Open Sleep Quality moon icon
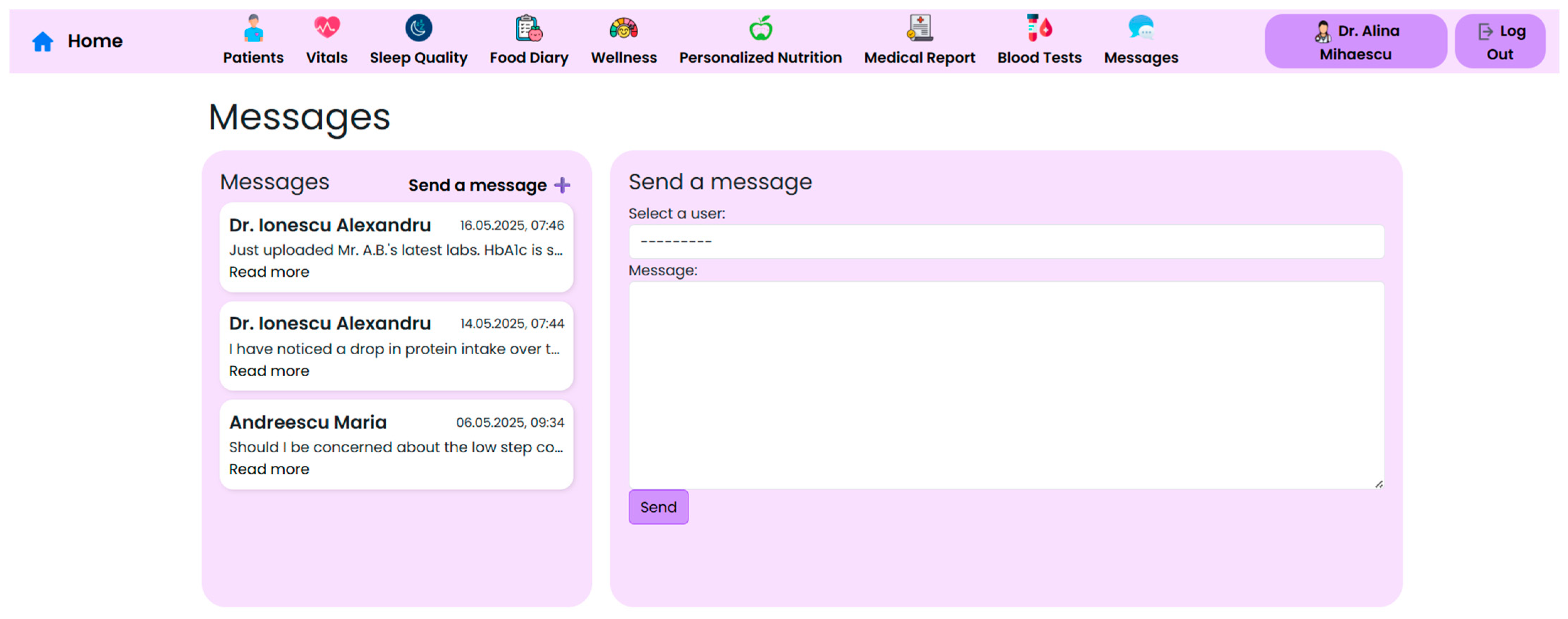This screenshot has height=619, width=1568. point(418,28)
